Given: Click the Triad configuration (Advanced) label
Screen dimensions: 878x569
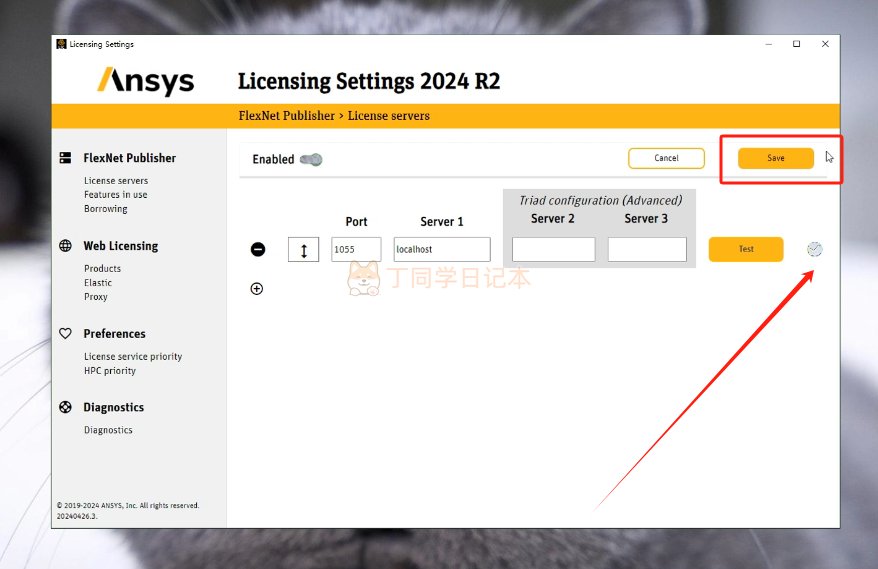Looking at the screenshot, I should (600, 200).
